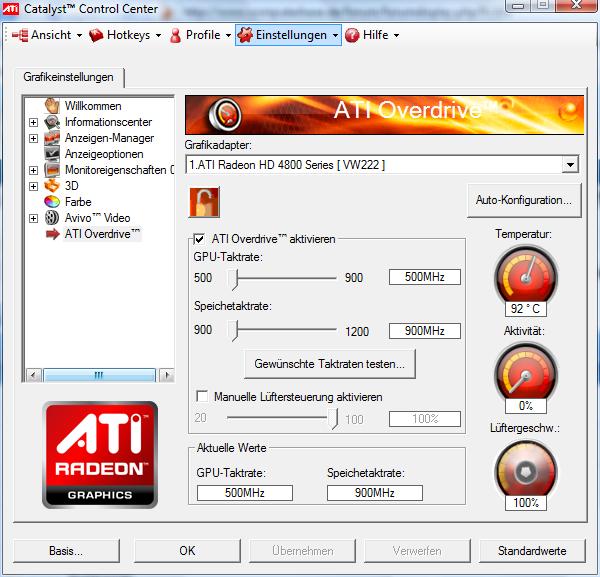600x577 pixels.
Task: Click the Ansicht view icon in menu bar
Action: 20,35
